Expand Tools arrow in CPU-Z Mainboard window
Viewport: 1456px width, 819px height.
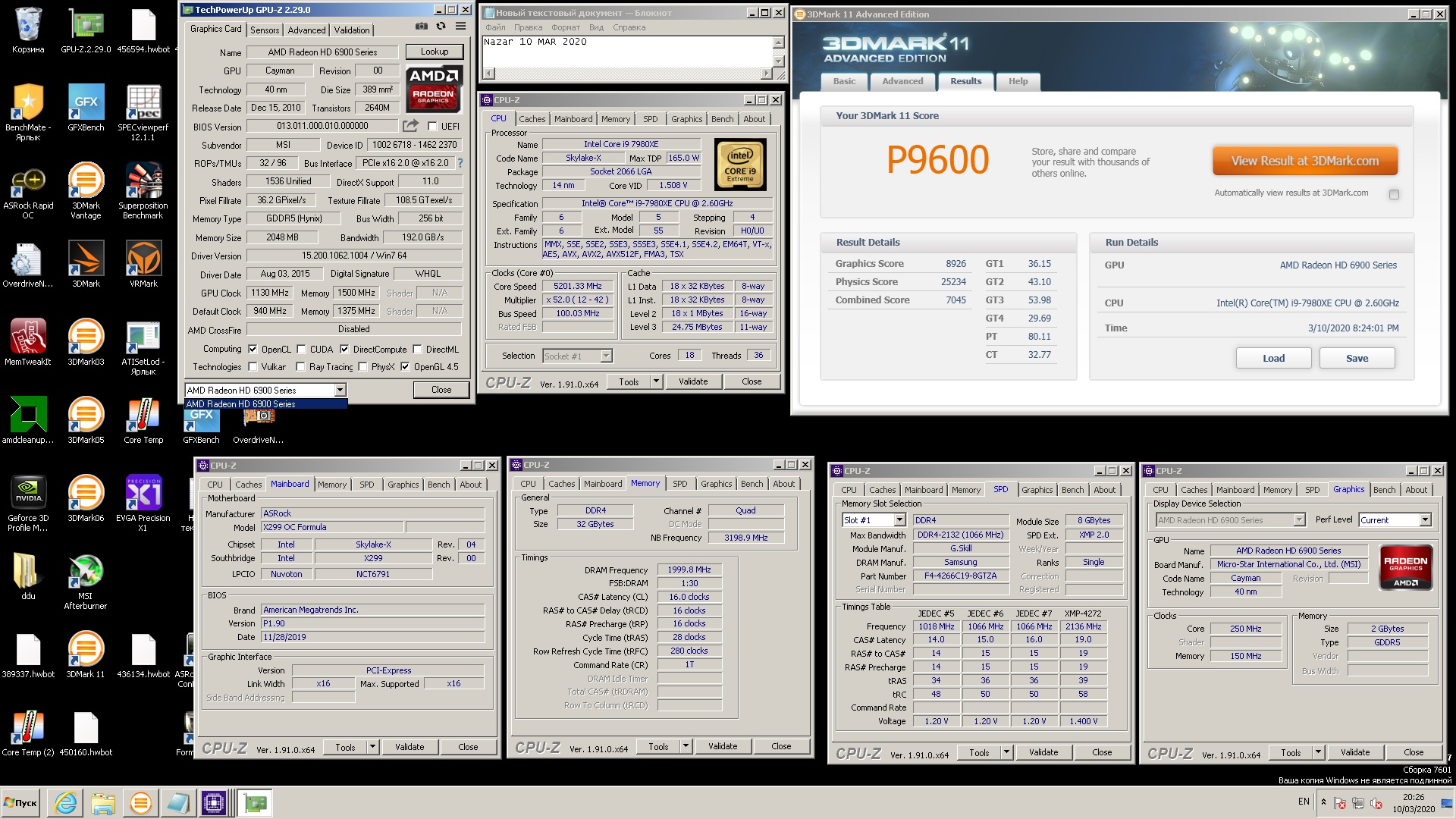click(373, 747)
